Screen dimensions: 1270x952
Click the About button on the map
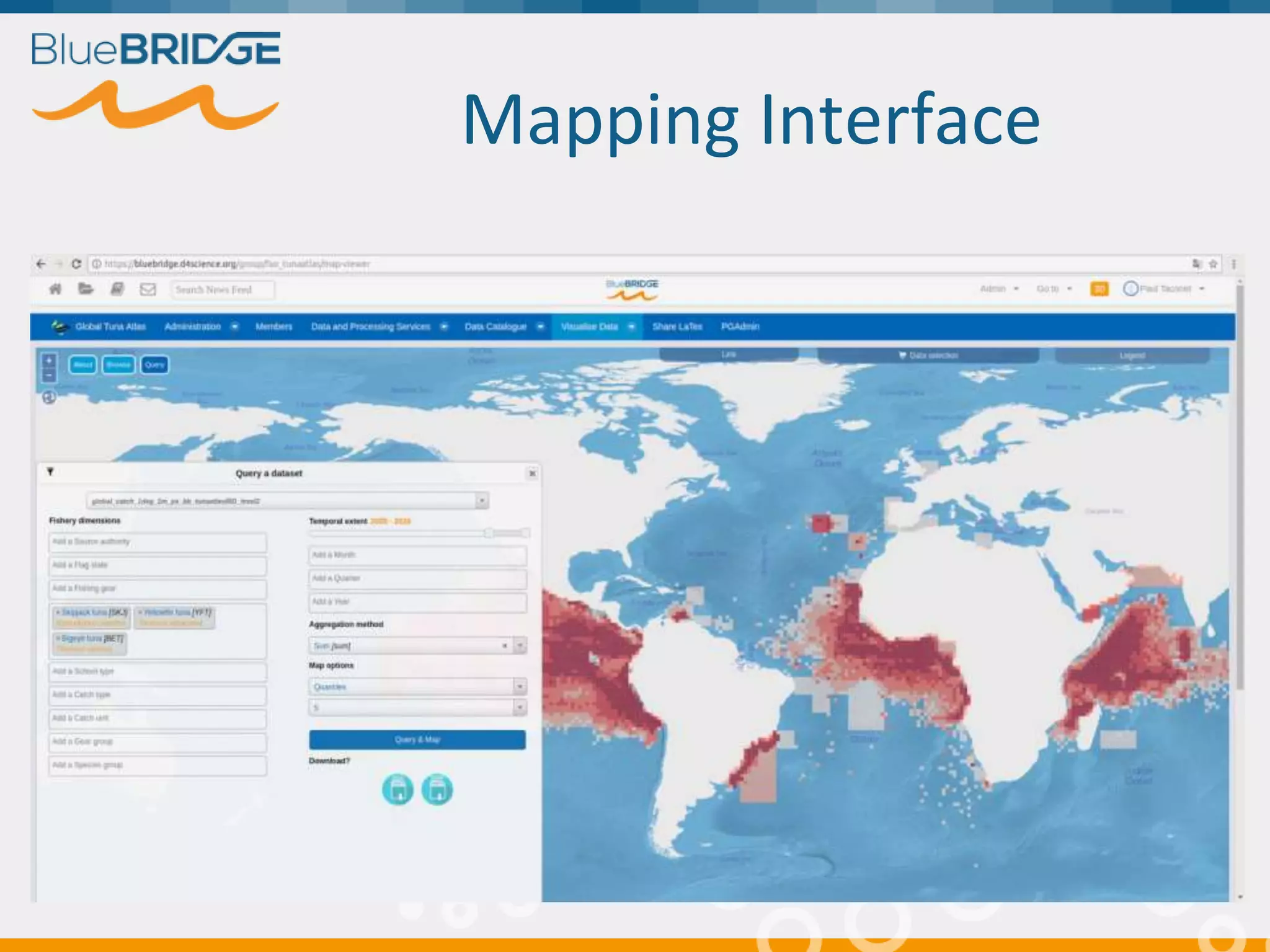pyautogui.click(x=82, y=364)
